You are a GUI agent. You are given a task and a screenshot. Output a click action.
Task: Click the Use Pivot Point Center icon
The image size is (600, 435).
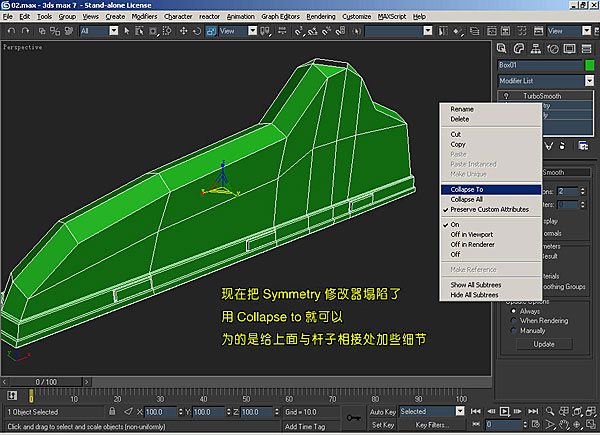(x=265, y=31)
